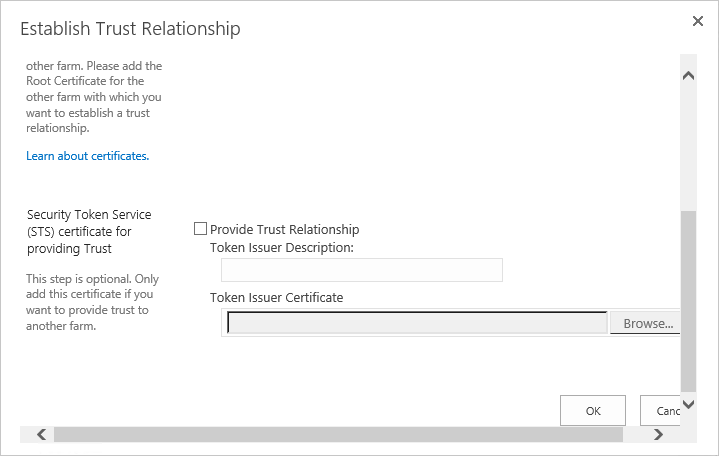
Task: Click the Establish Trust Relationship dialog title
Action: point(130,28)
